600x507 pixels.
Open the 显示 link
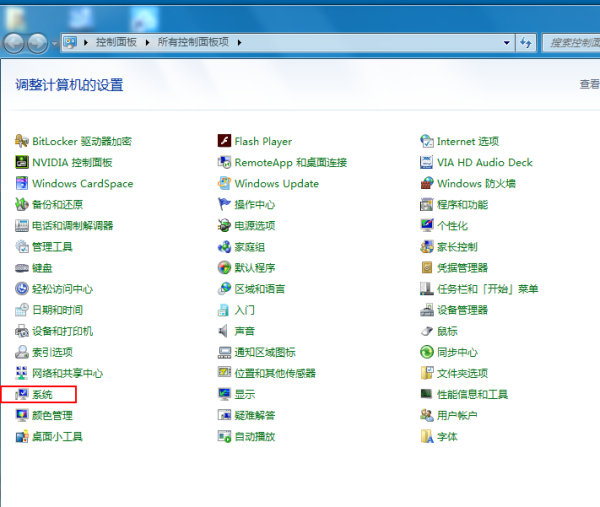(245, 394)
